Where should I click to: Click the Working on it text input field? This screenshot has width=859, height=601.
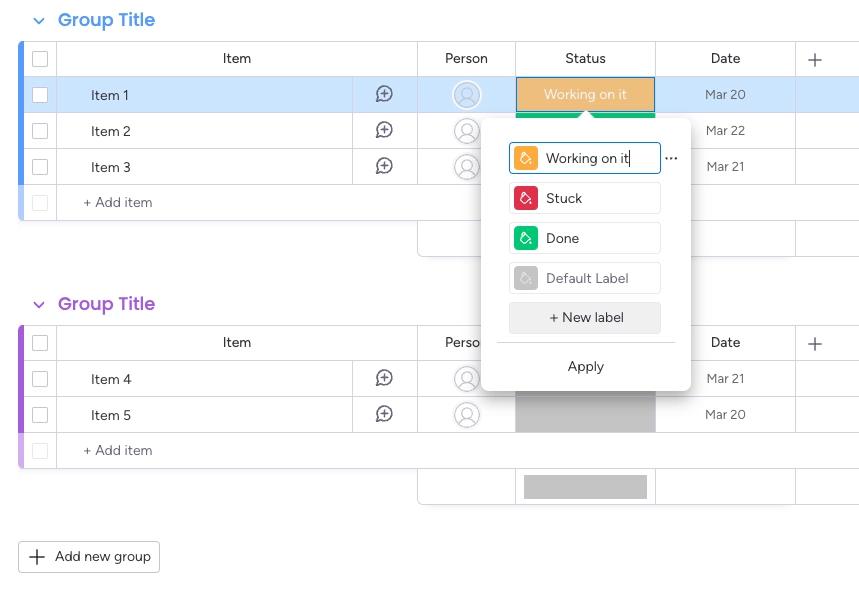tap(592, 157)
